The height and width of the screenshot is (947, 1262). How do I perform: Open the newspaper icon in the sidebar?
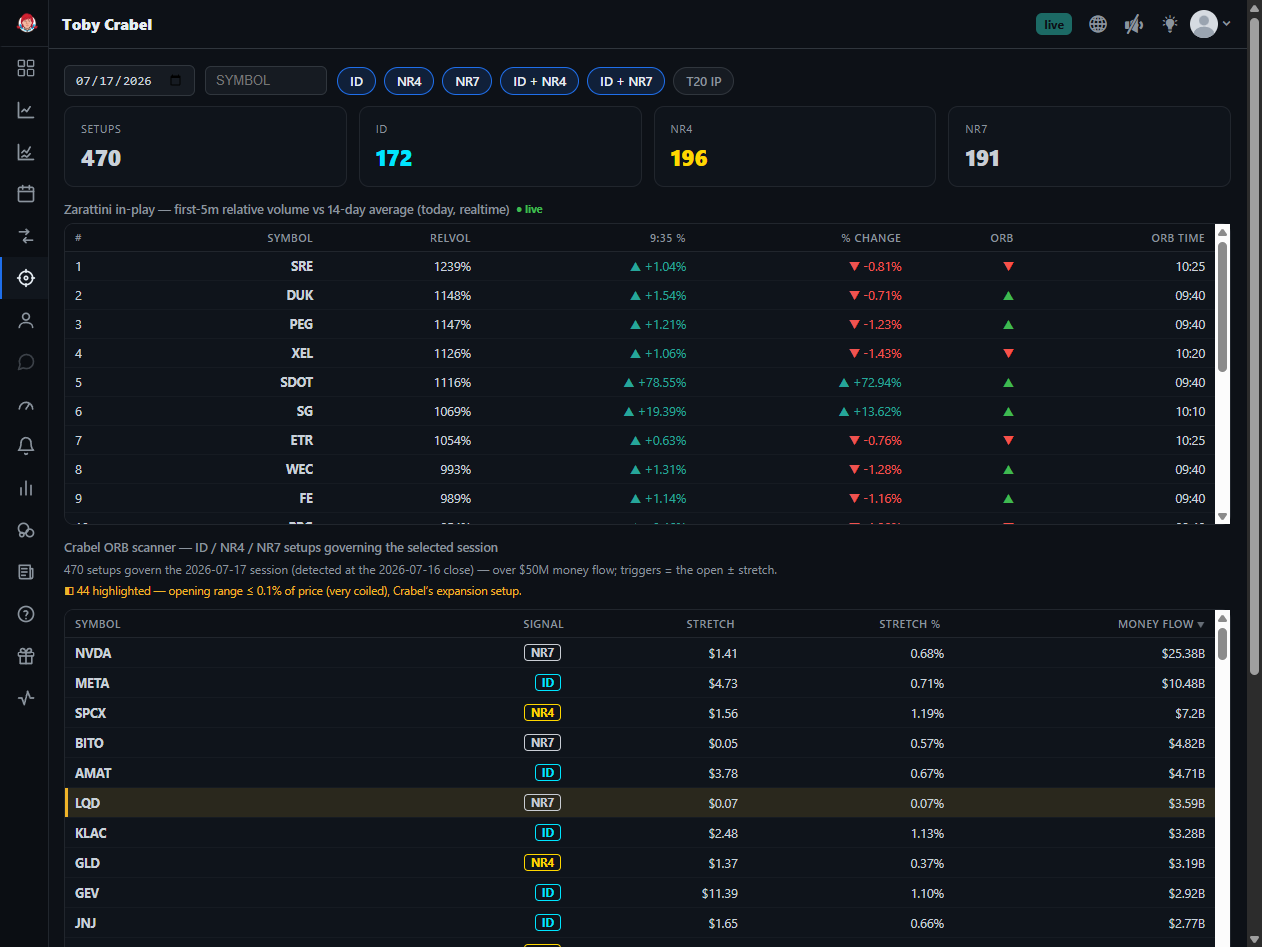pos(26,572)
